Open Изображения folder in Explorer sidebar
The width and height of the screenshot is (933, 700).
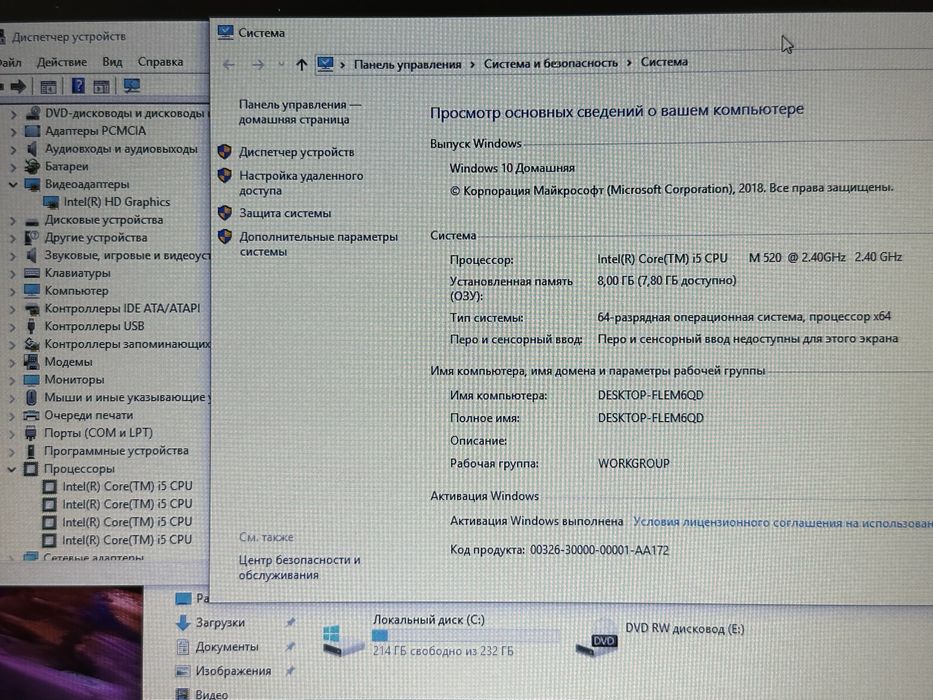(x=233, y=671)
